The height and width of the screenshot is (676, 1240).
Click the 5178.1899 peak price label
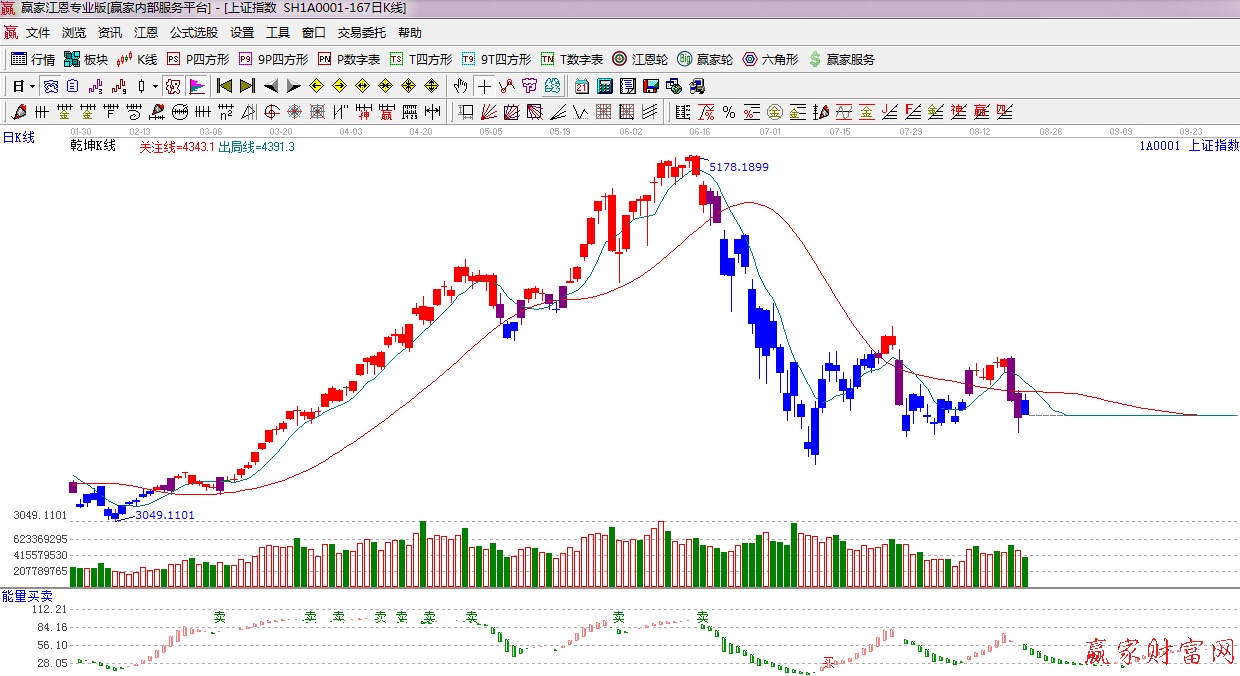pos(739,167)
